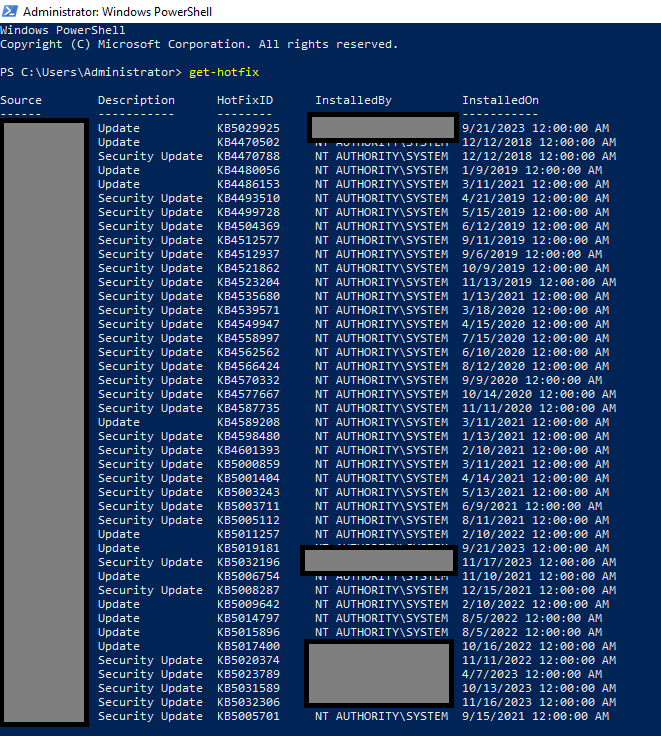Select hotfix ID KB4577667
Viewport: 661px width, 736px height.
point(248,394)
